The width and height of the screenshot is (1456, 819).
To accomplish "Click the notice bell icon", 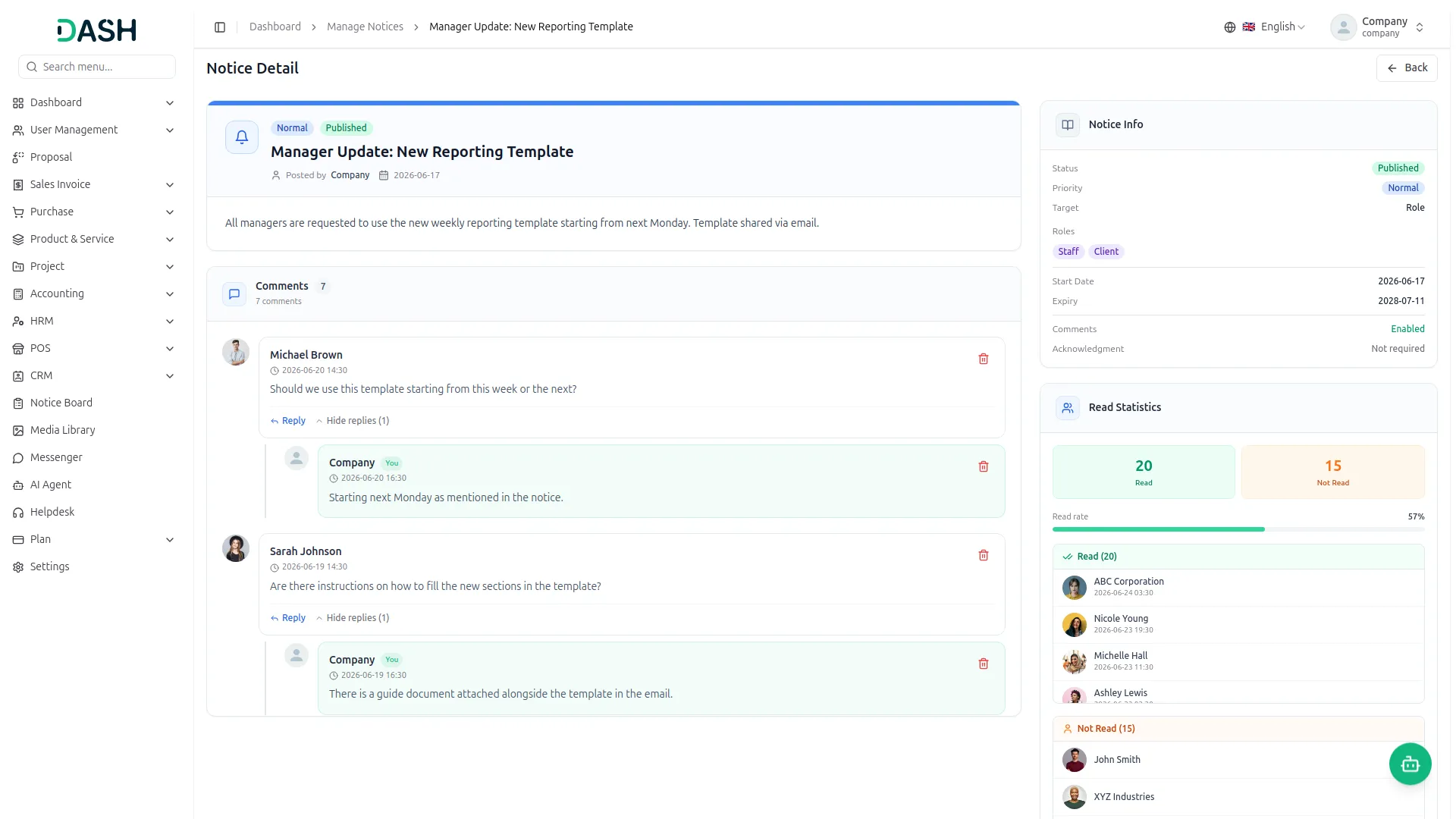I will point(242,137).
